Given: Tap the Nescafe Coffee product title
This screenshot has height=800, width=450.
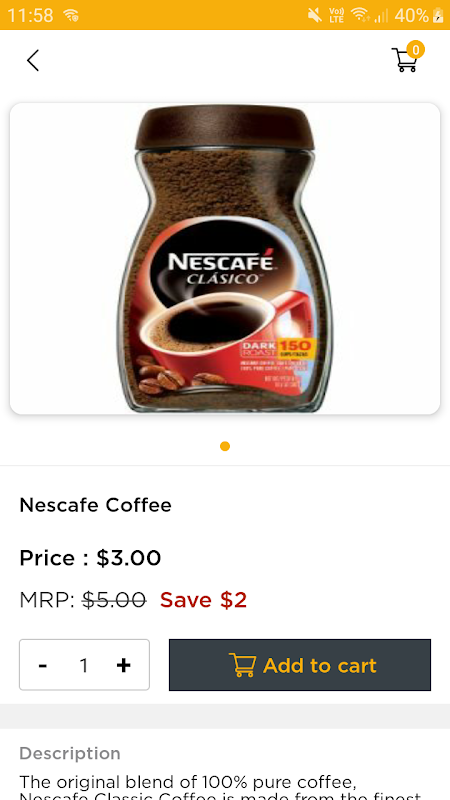Looking at the screenshot, I should click(x=95, y=505).
